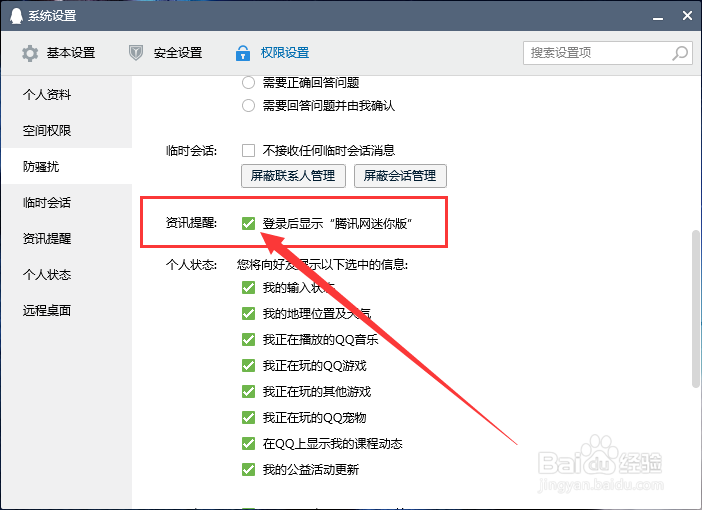Screen dimensions: 702x510
Task: Click the 搜索设置项 search field
Action: [x=608, y=53]
